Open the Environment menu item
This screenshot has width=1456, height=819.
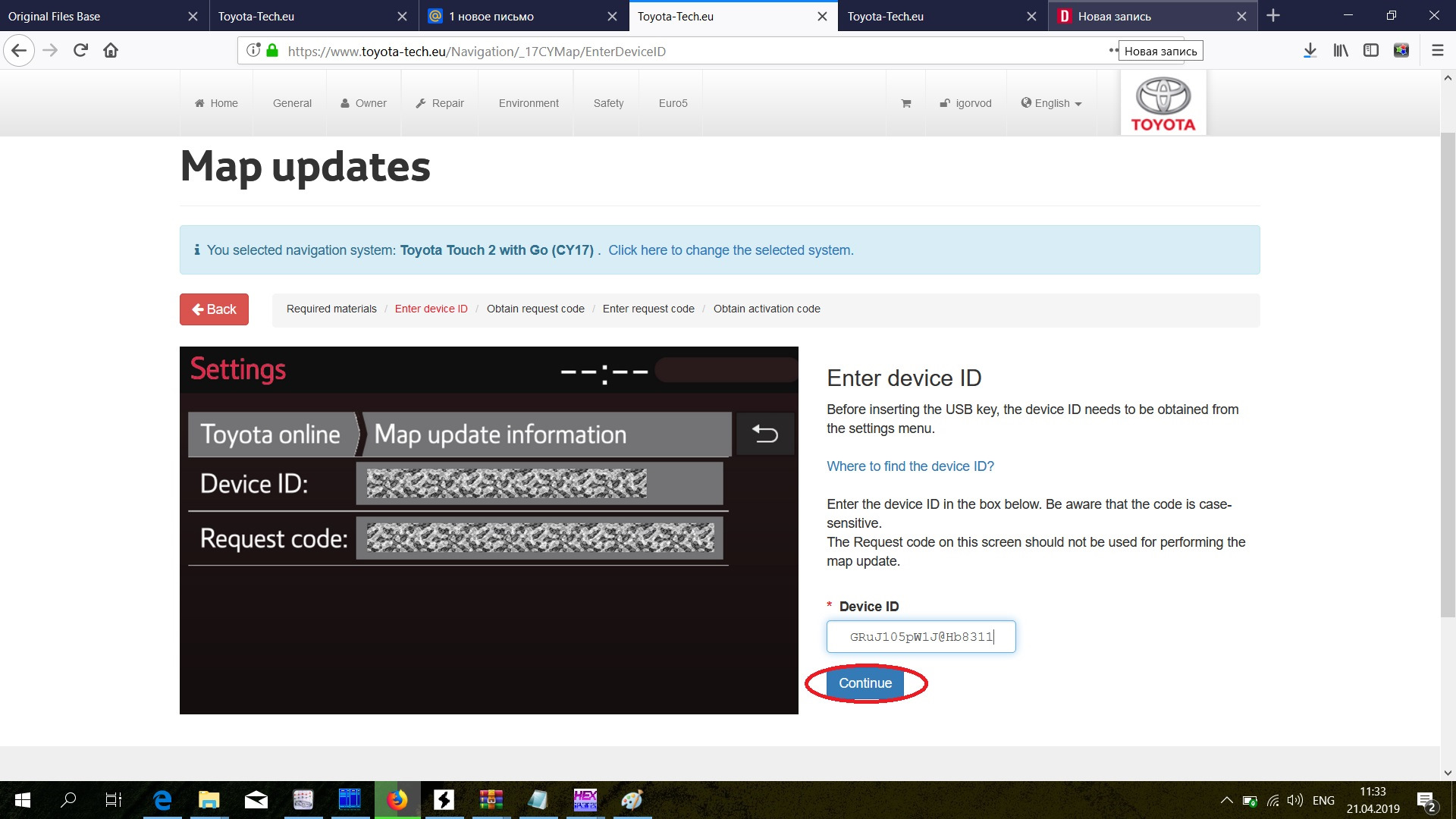point(529,103)
